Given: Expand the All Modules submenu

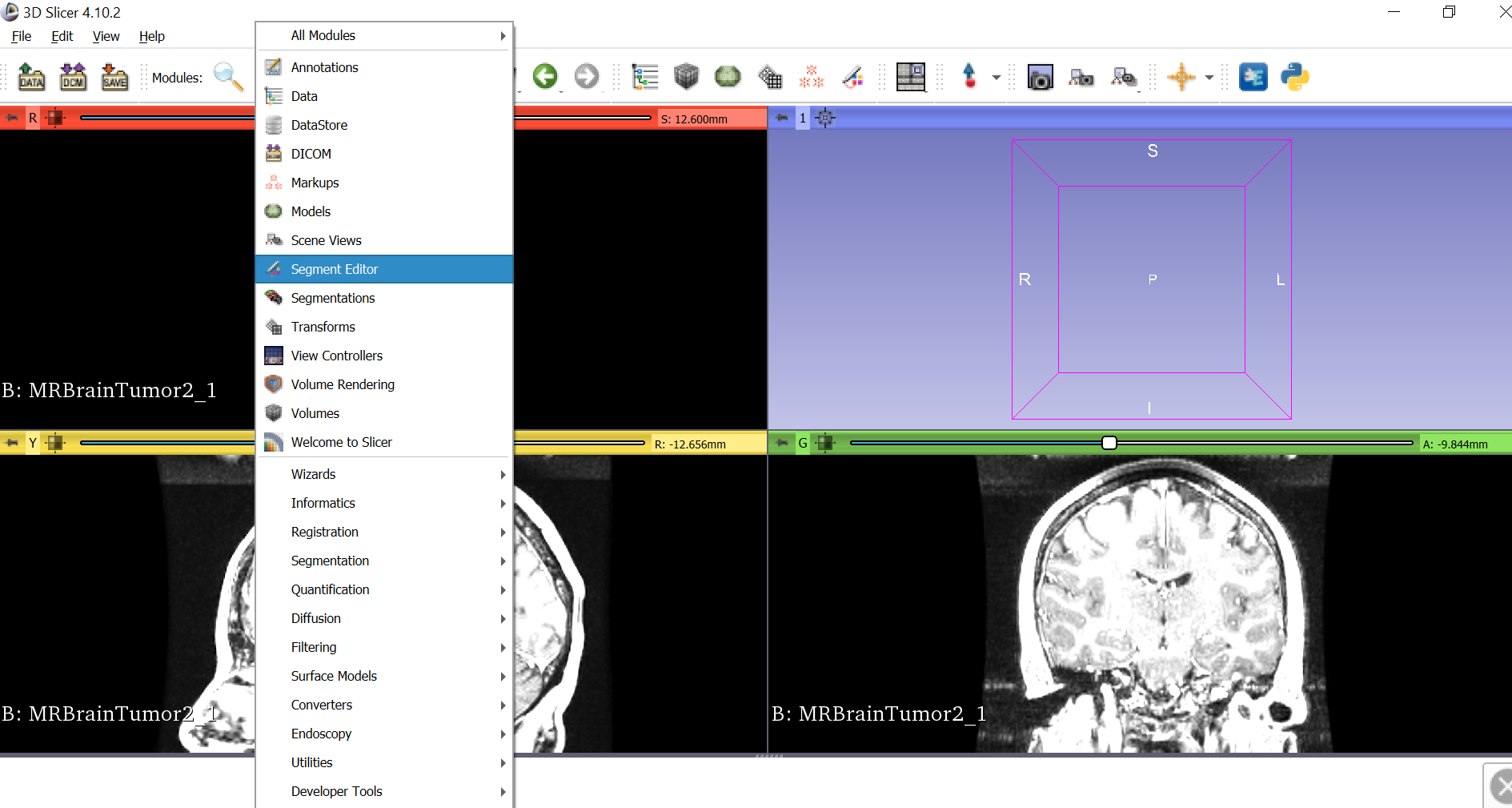Looking at the screenshot, I should 384,35.
